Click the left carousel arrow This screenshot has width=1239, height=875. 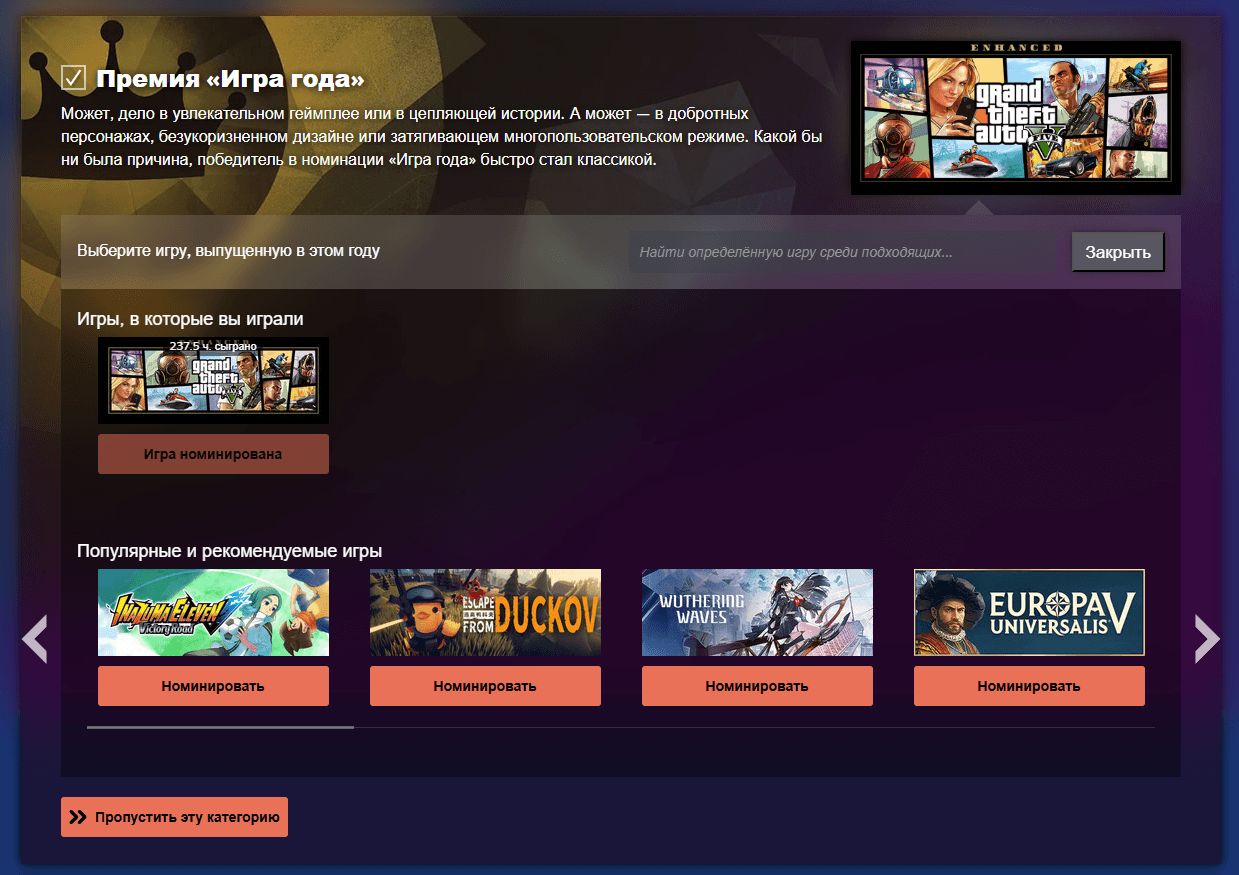pos(35,640)
